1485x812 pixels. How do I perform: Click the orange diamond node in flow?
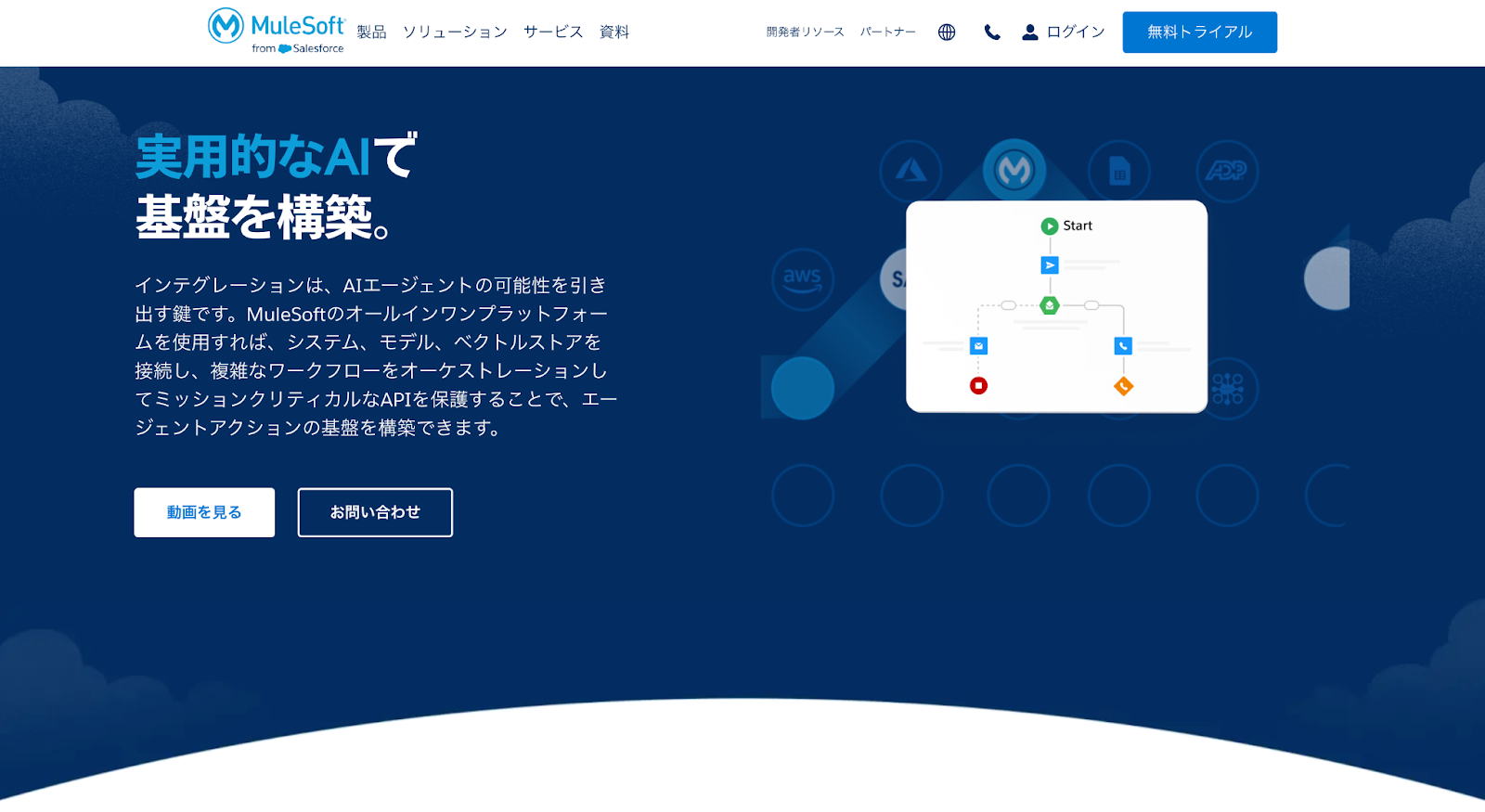point(1123,386)
